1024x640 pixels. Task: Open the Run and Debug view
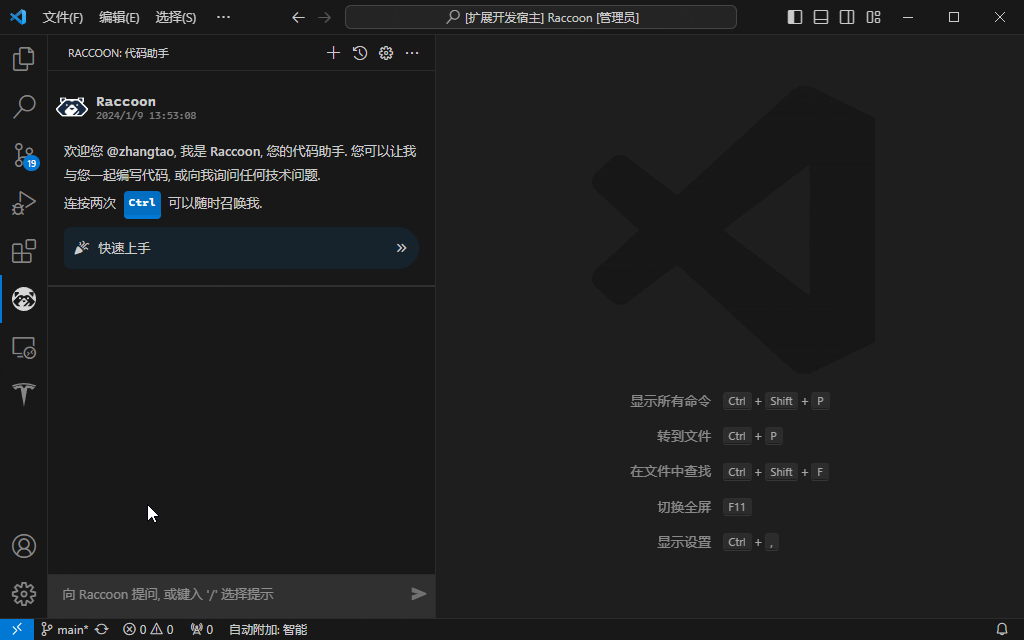coord(23,203)
